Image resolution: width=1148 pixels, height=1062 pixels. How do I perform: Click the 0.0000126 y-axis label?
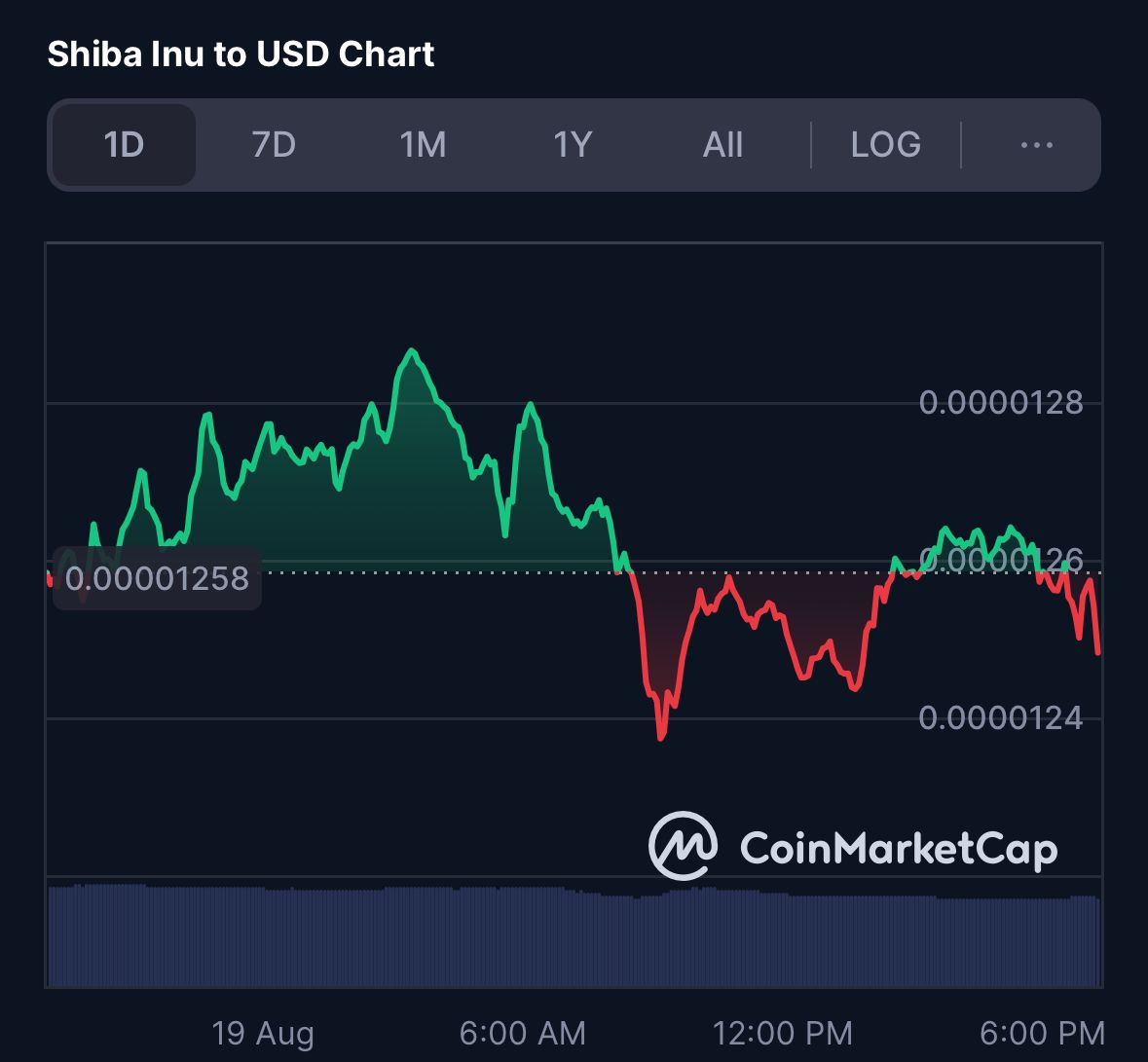pyautogui.click(x=1001, y=560)
